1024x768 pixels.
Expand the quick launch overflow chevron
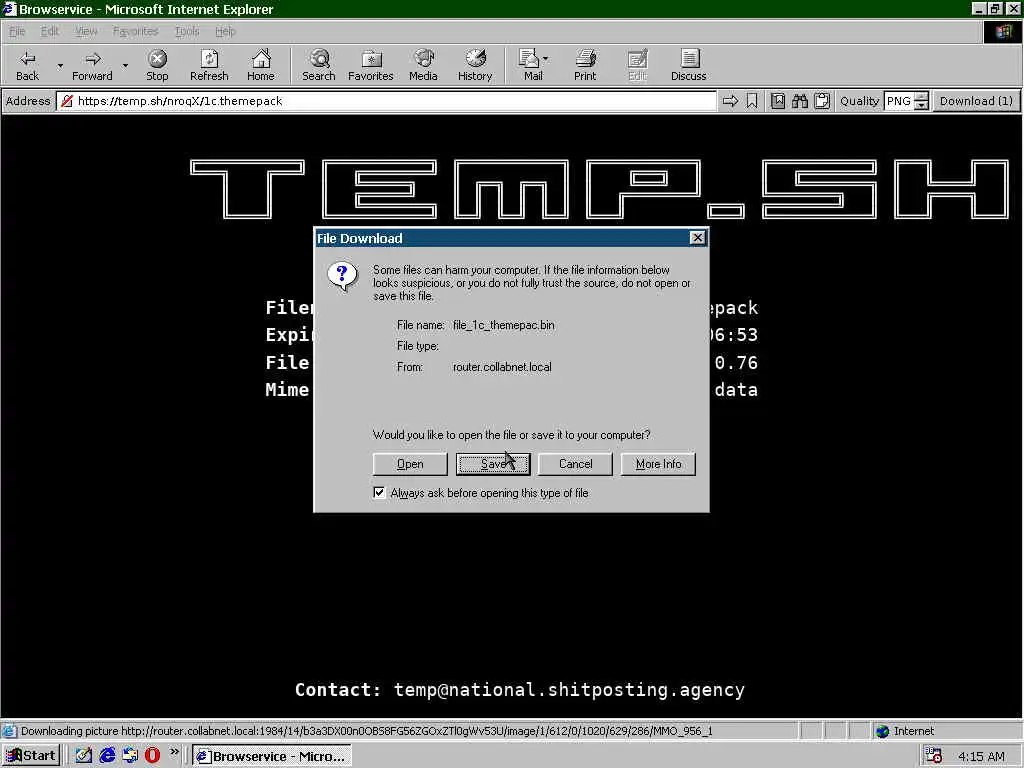tap(174, 752)
